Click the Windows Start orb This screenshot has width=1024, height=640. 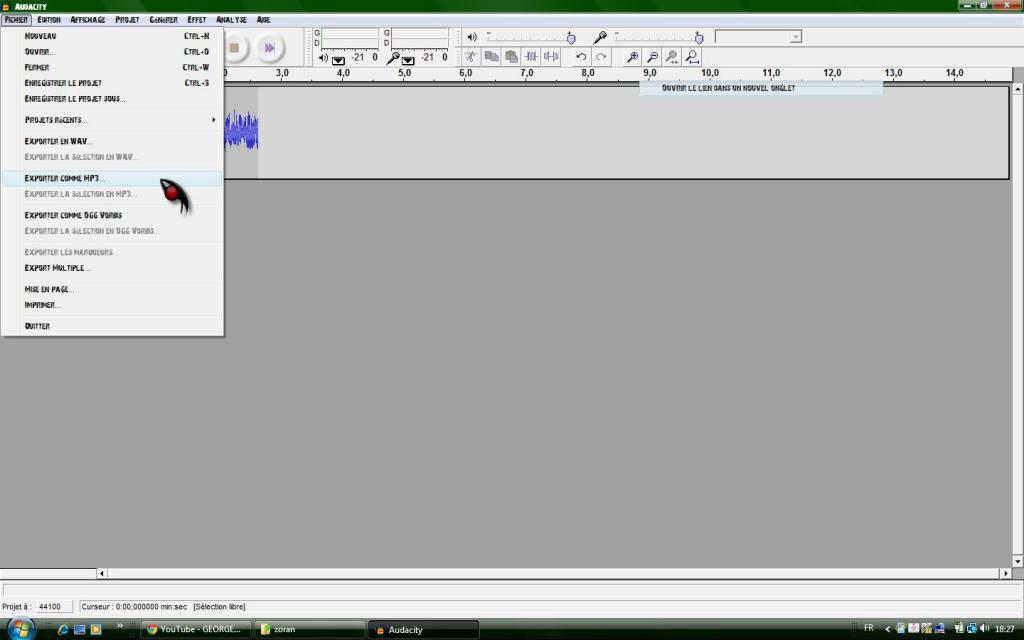pos(20,628)
